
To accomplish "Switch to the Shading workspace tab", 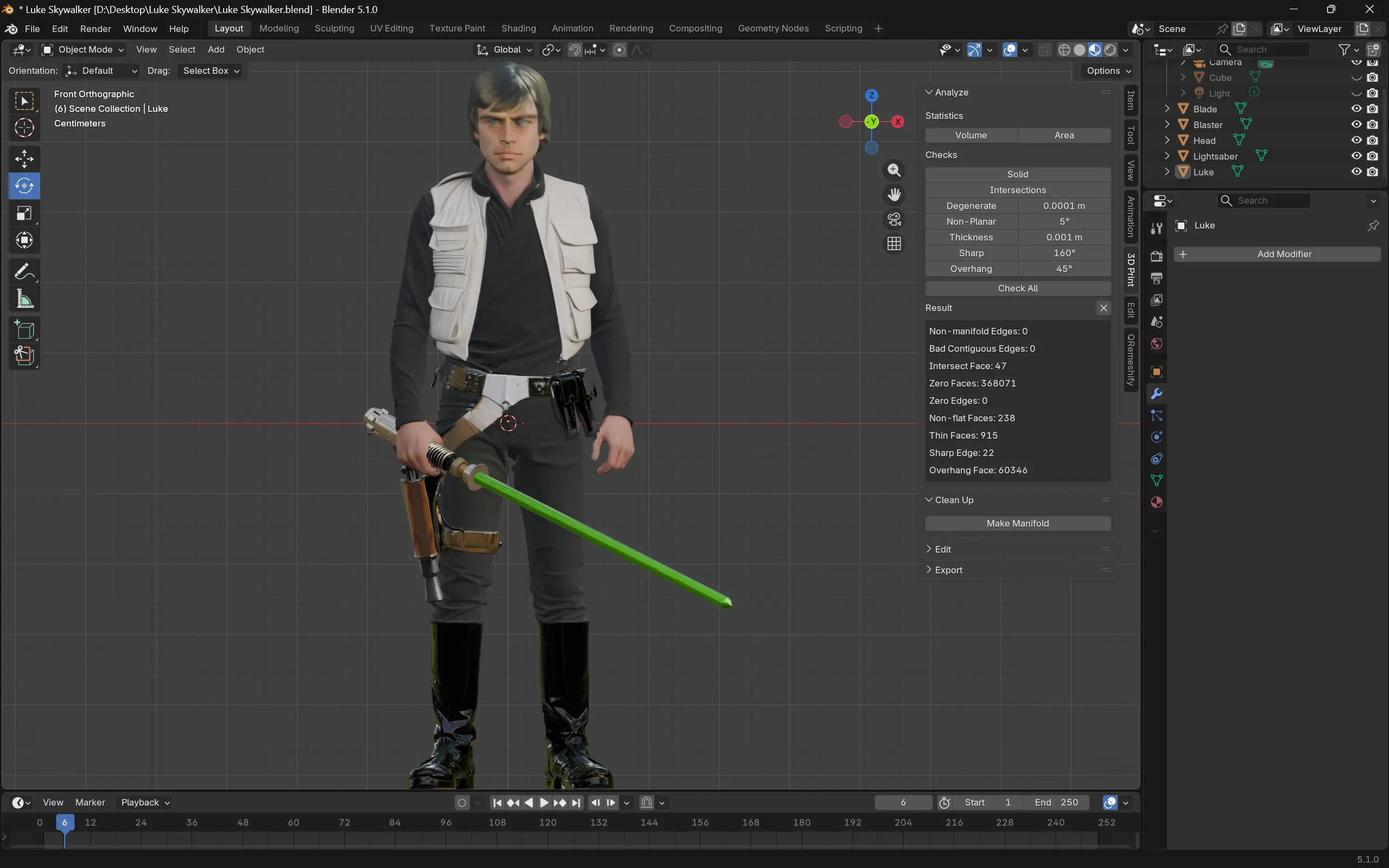I will 518,29.
